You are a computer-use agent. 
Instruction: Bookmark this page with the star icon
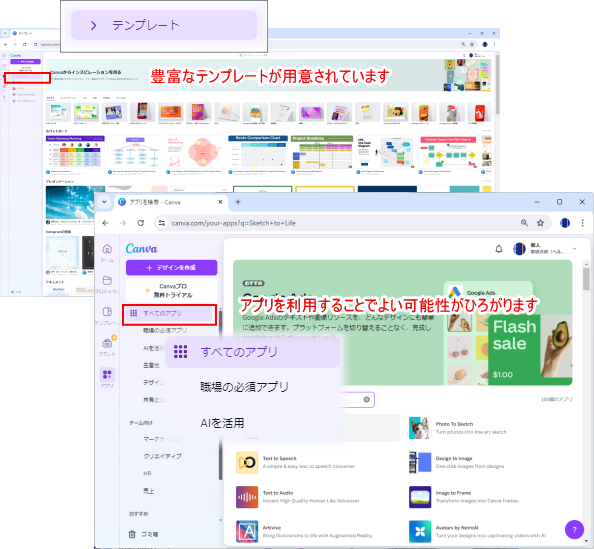coord(540,223)
